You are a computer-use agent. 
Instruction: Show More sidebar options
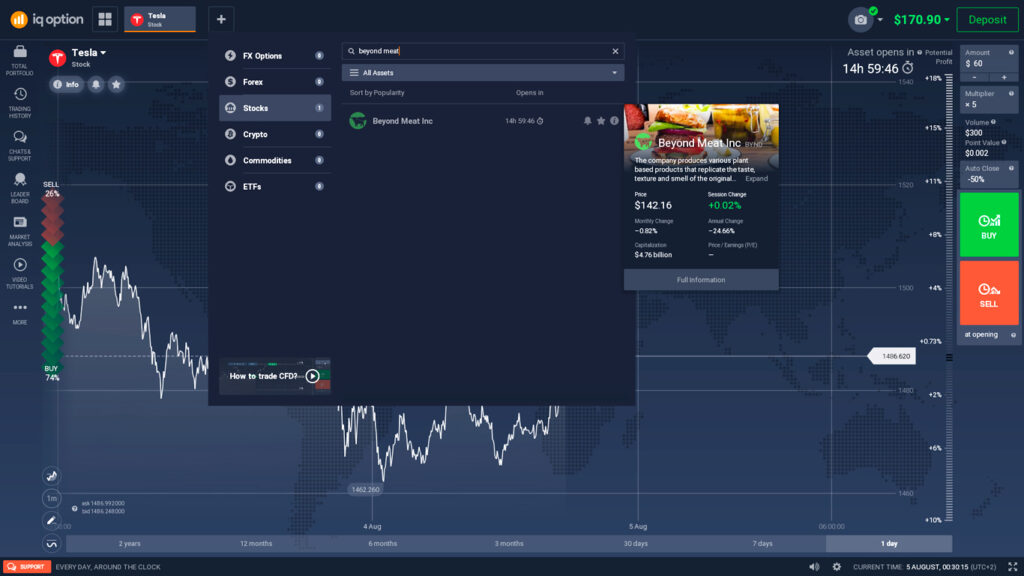tap(20, 313)
